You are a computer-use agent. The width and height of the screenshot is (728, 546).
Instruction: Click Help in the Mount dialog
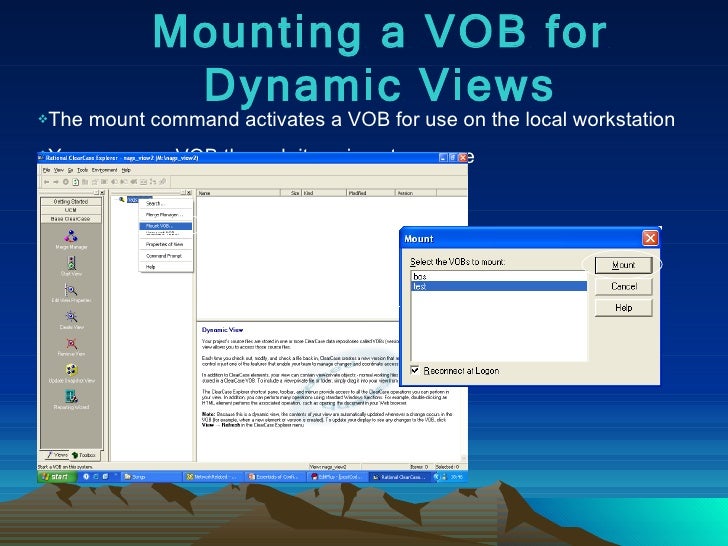point(624,308)
